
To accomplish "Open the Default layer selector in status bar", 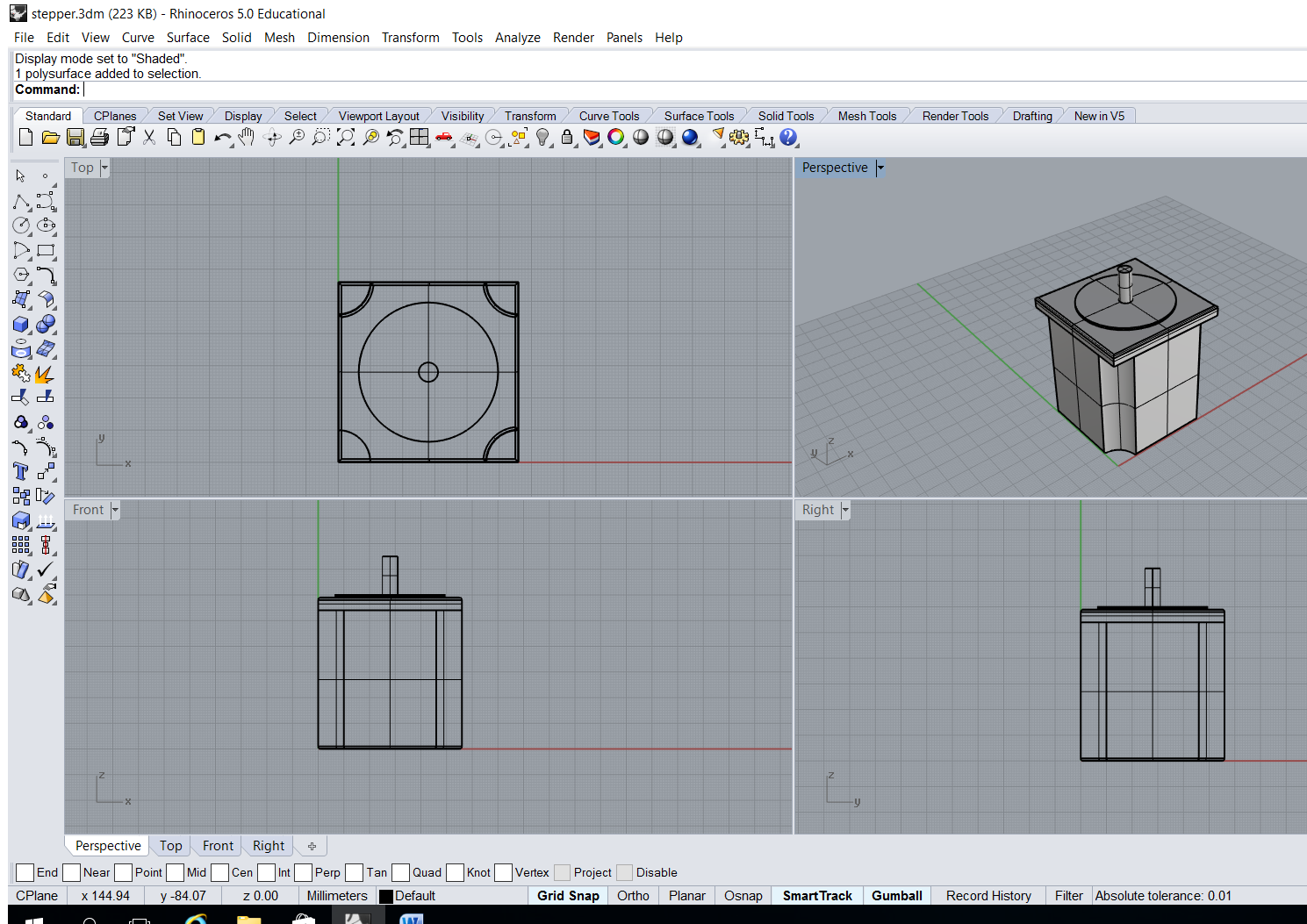I will [x=452, y=896].
